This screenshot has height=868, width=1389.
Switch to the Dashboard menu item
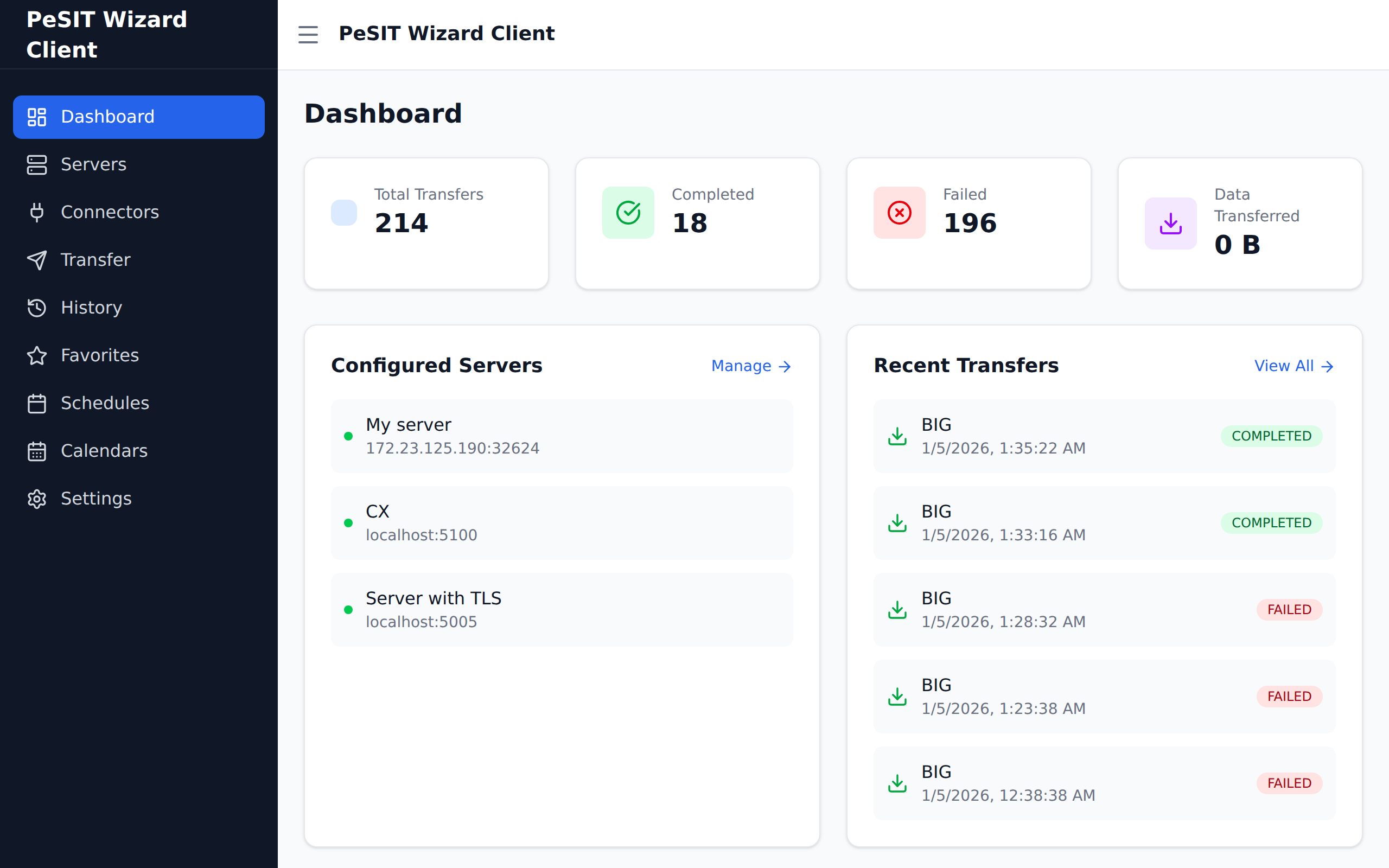click(x=107, y=117)
